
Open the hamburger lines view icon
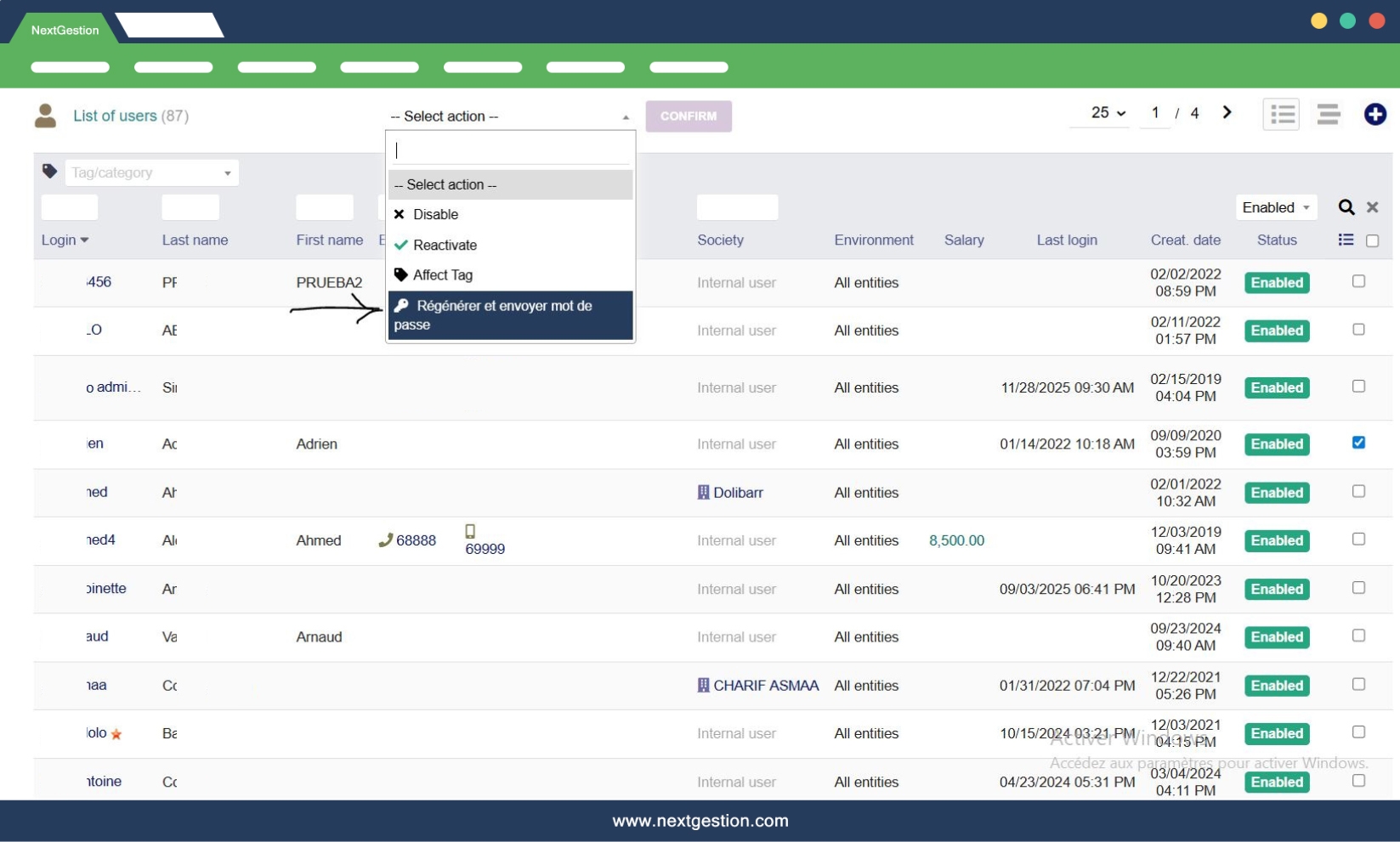pos(1328,114)
